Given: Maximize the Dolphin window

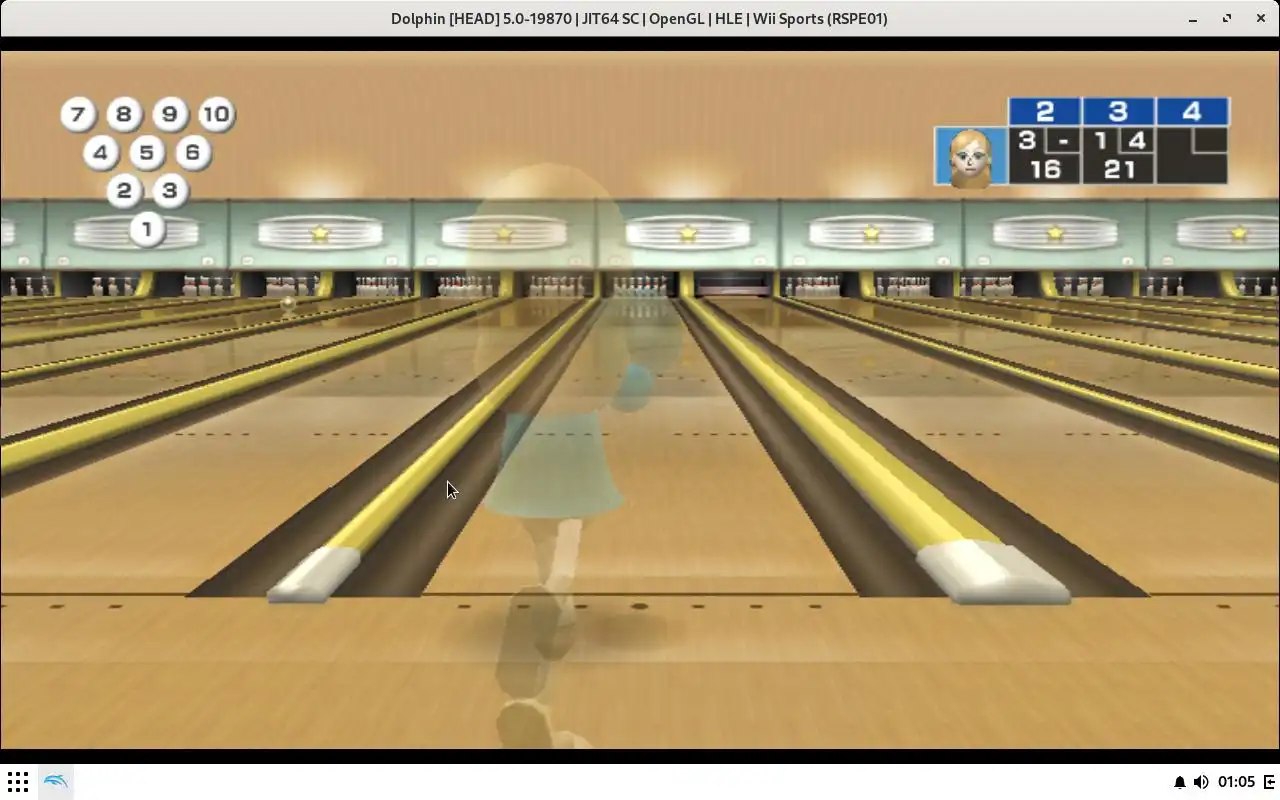Looking at the screenshot, I should click(1227, 18).
